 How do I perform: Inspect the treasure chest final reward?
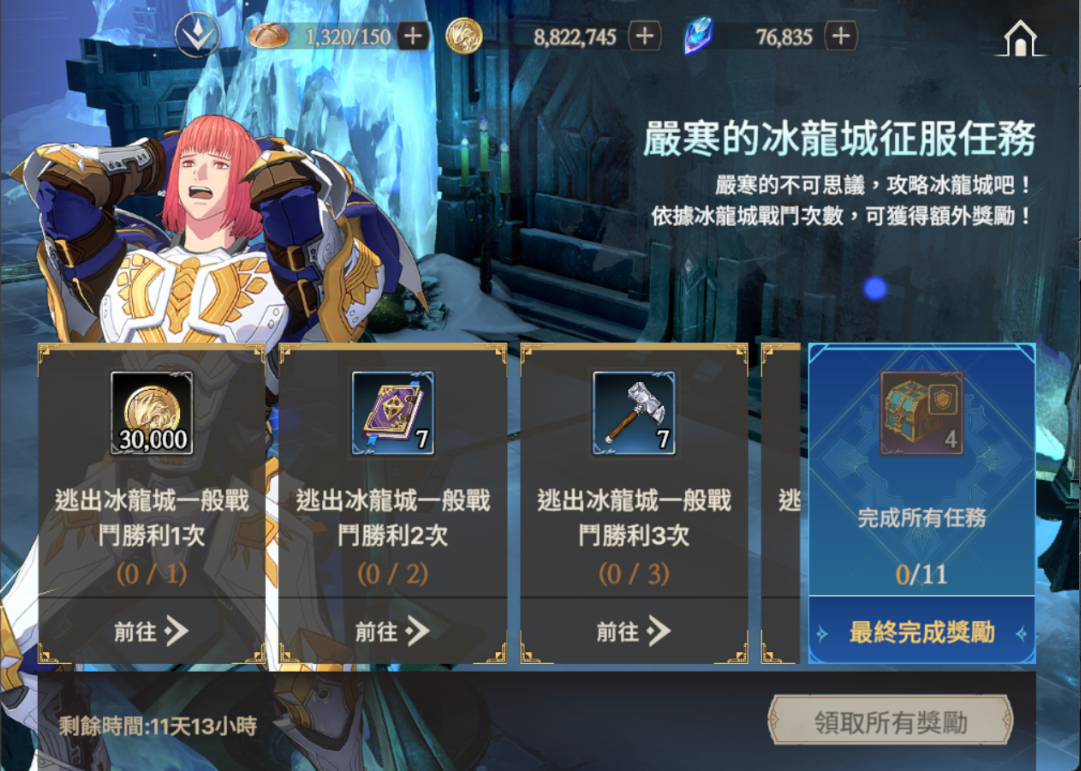[x=922, y=413]
